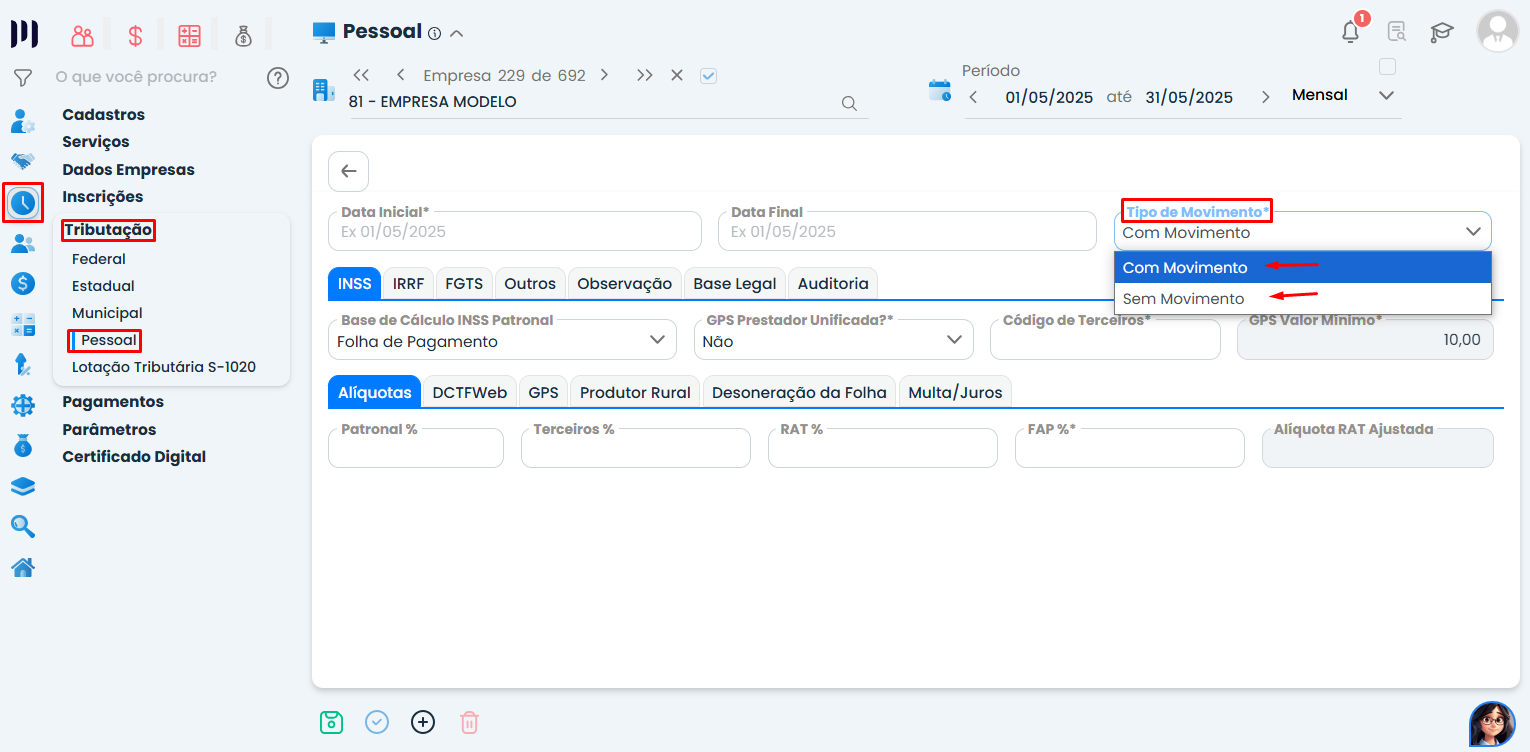
Task: Open the Certificado Digital menu section
Action: click(134, 457)
